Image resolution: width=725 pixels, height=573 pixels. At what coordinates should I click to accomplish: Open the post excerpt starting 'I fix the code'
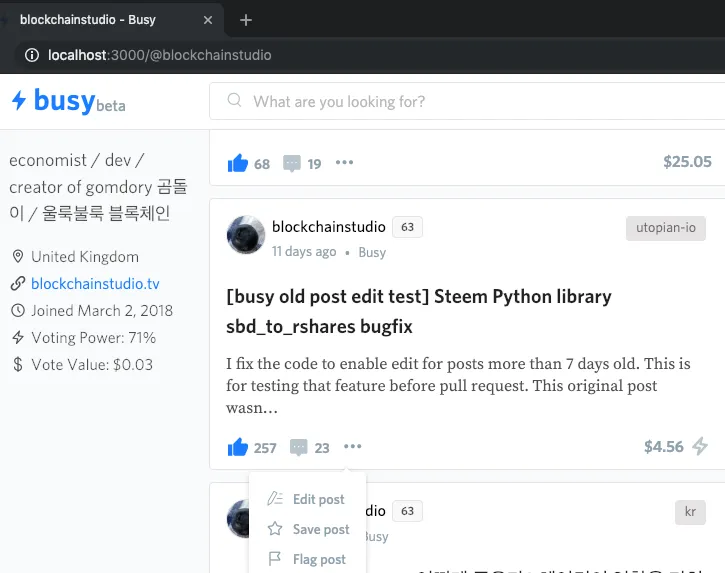tap(458, 386)
